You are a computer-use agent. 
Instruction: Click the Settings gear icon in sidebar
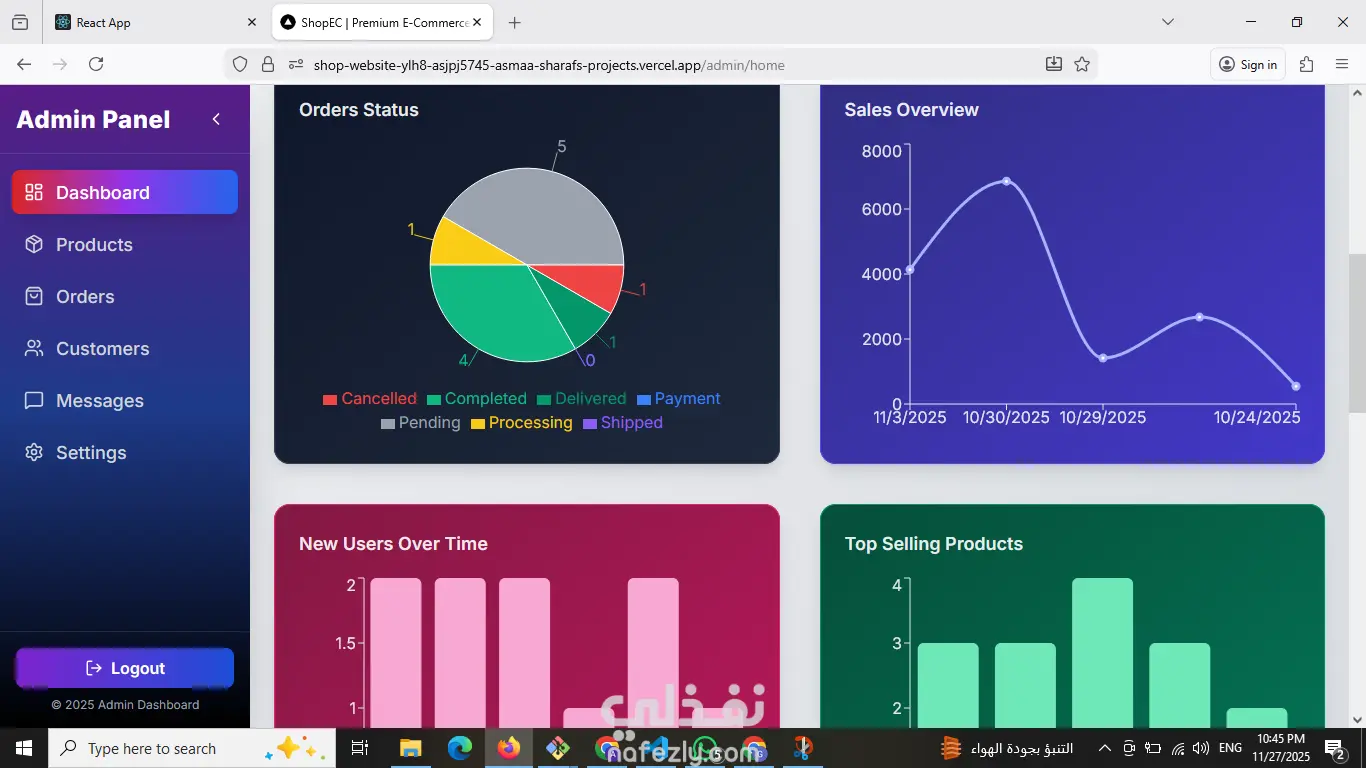tap(34, 452)
